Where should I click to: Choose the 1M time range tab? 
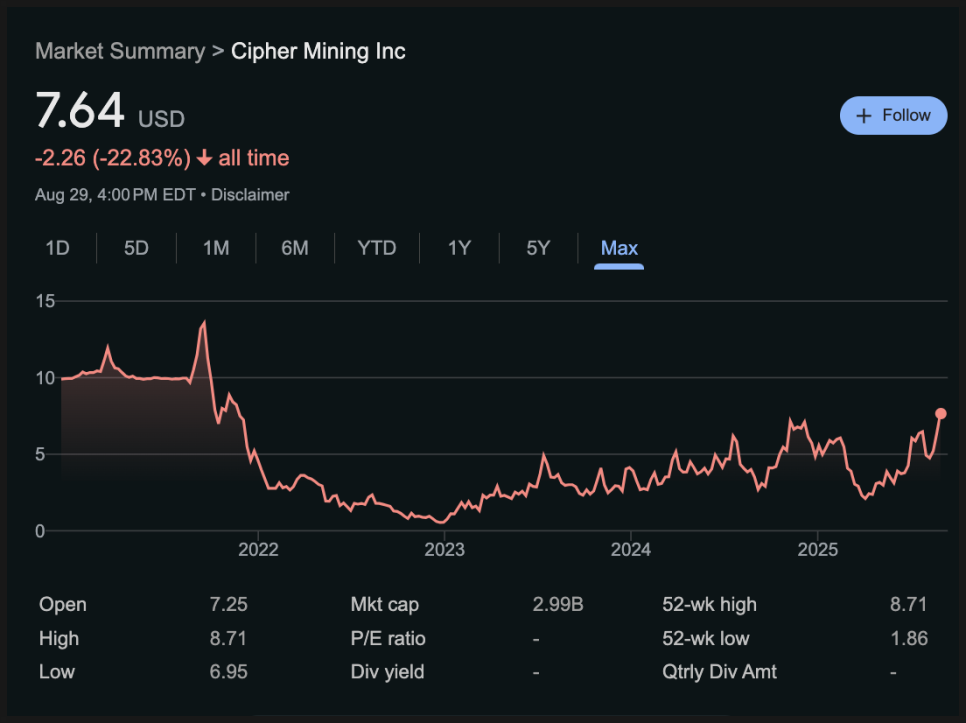216,248
